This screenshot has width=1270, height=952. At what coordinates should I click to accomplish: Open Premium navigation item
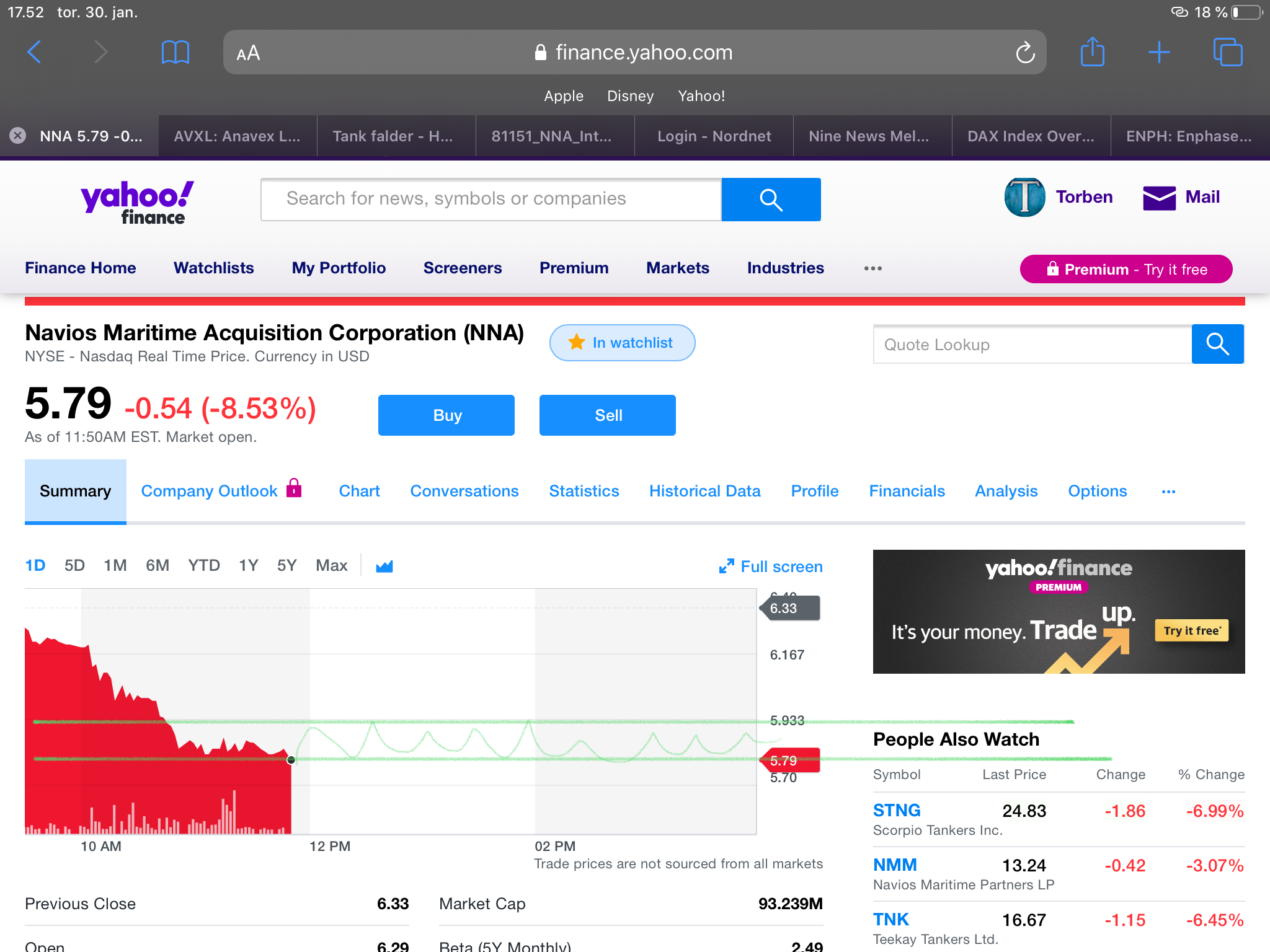[574, 268]
